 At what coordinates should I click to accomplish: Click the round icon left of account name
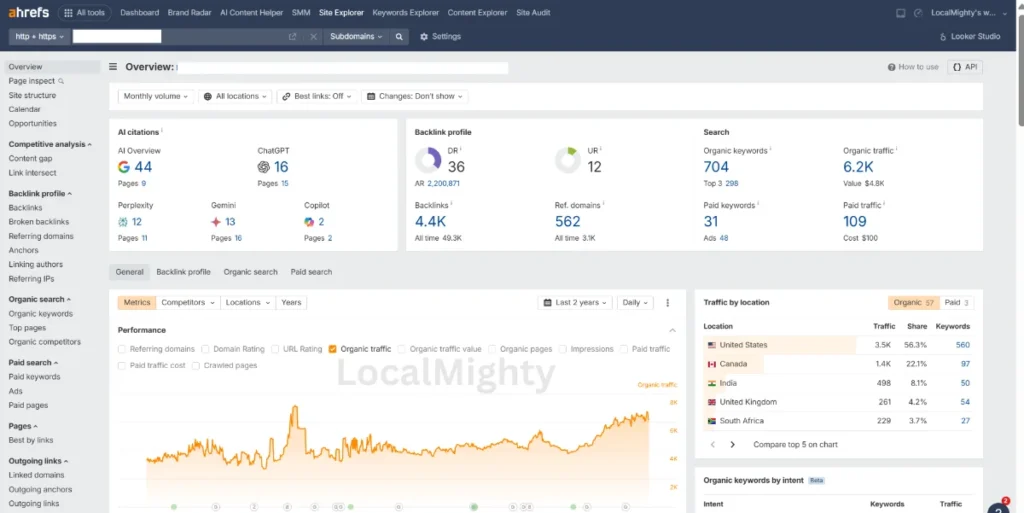918,13
